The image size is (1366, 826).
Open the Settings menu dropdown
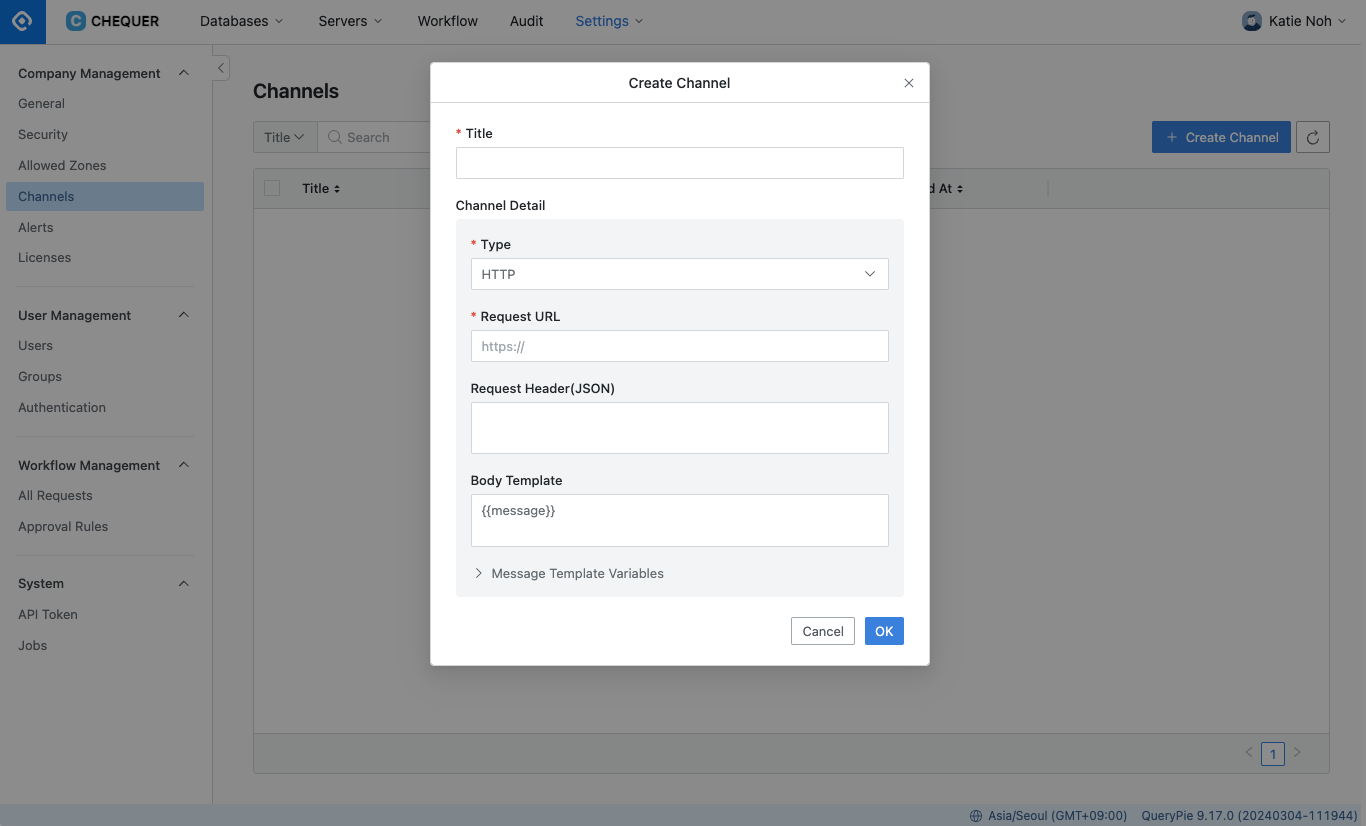coord(609,21)
